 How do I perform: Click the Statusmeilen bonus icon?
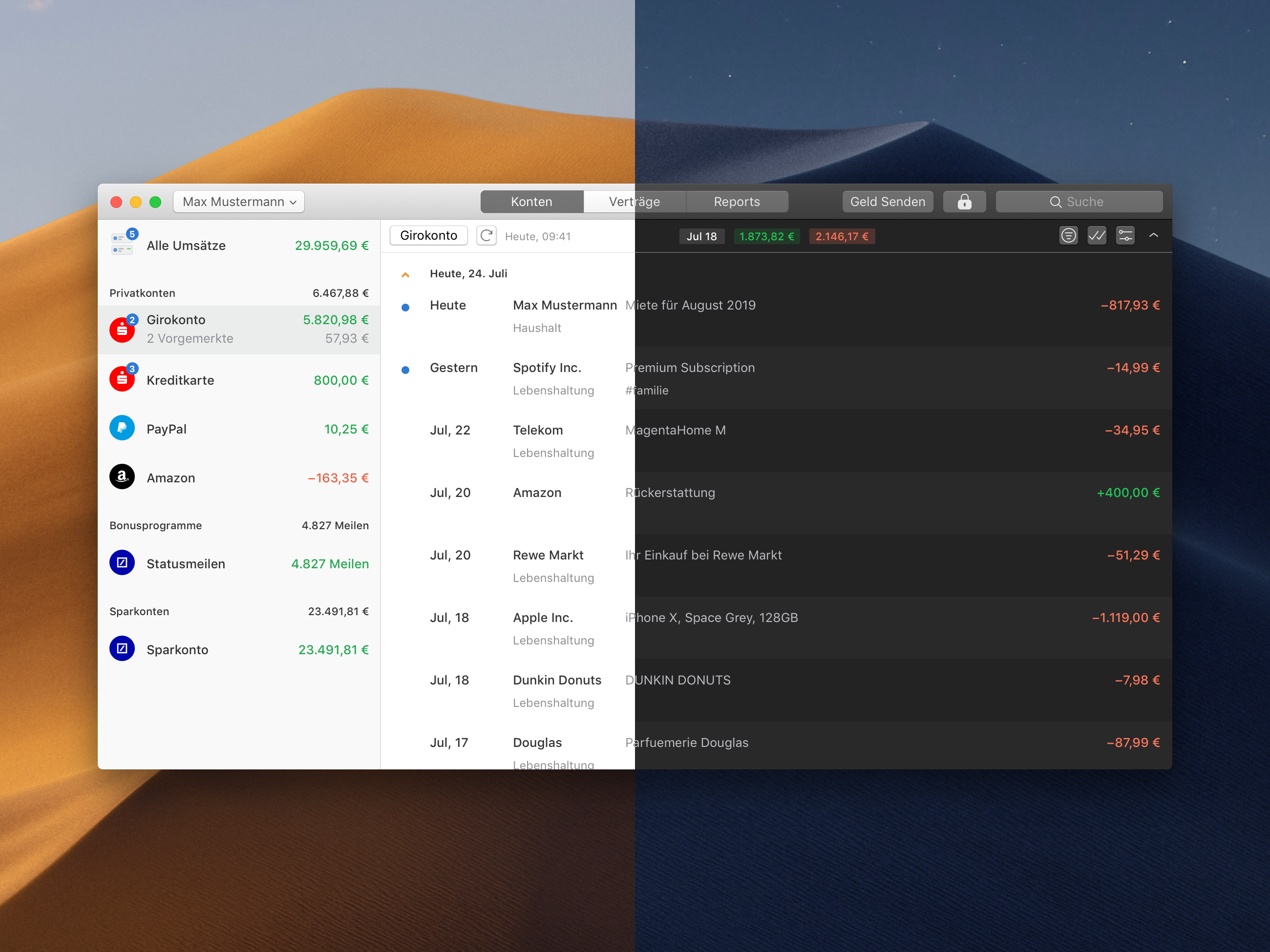click(x=121, y=563)
